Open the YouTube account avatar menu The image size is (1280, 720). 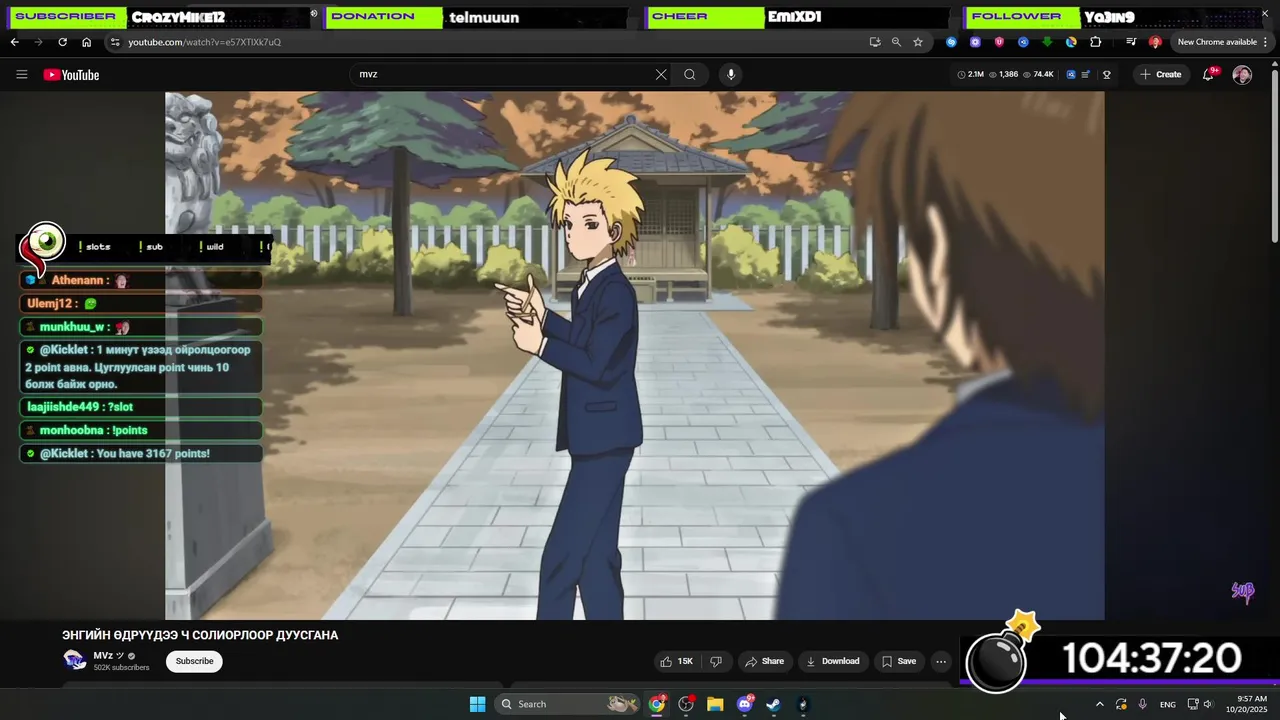1242,74
